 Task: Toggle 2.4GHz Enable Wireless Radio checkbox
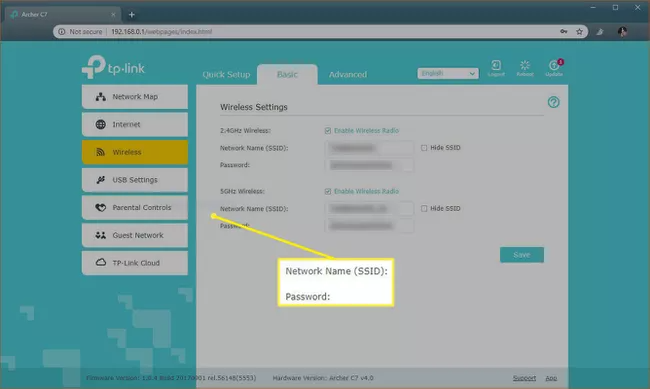pos(328,131)
